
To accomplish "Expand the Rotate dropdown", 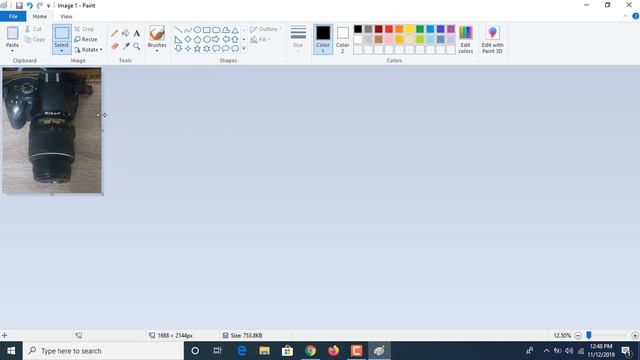I will 101,50.
